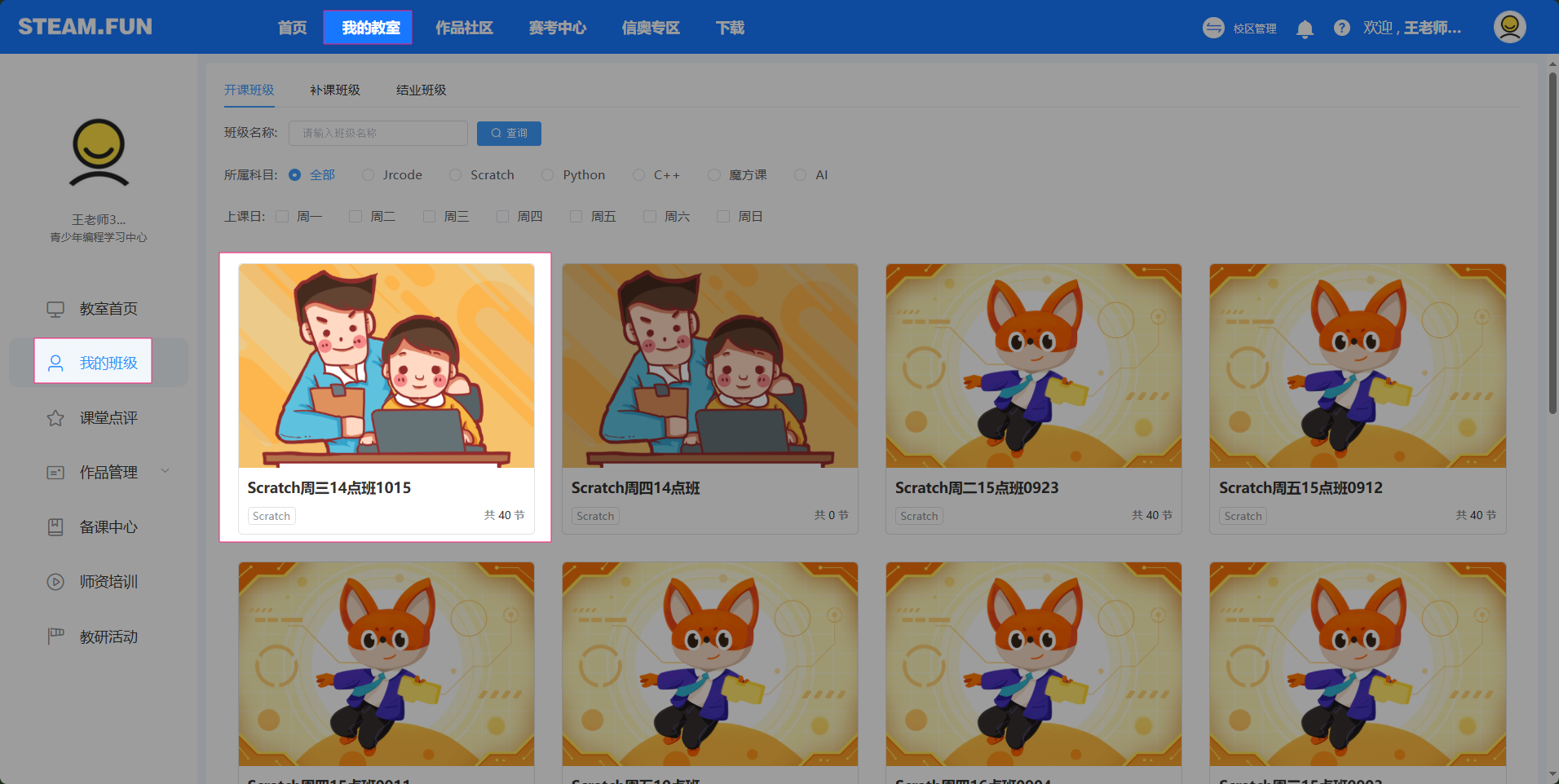The height and width of the screenshot is (784, 1559).
Task: Click the 作品管理 sidebar icon
Action: coord(55,473)
